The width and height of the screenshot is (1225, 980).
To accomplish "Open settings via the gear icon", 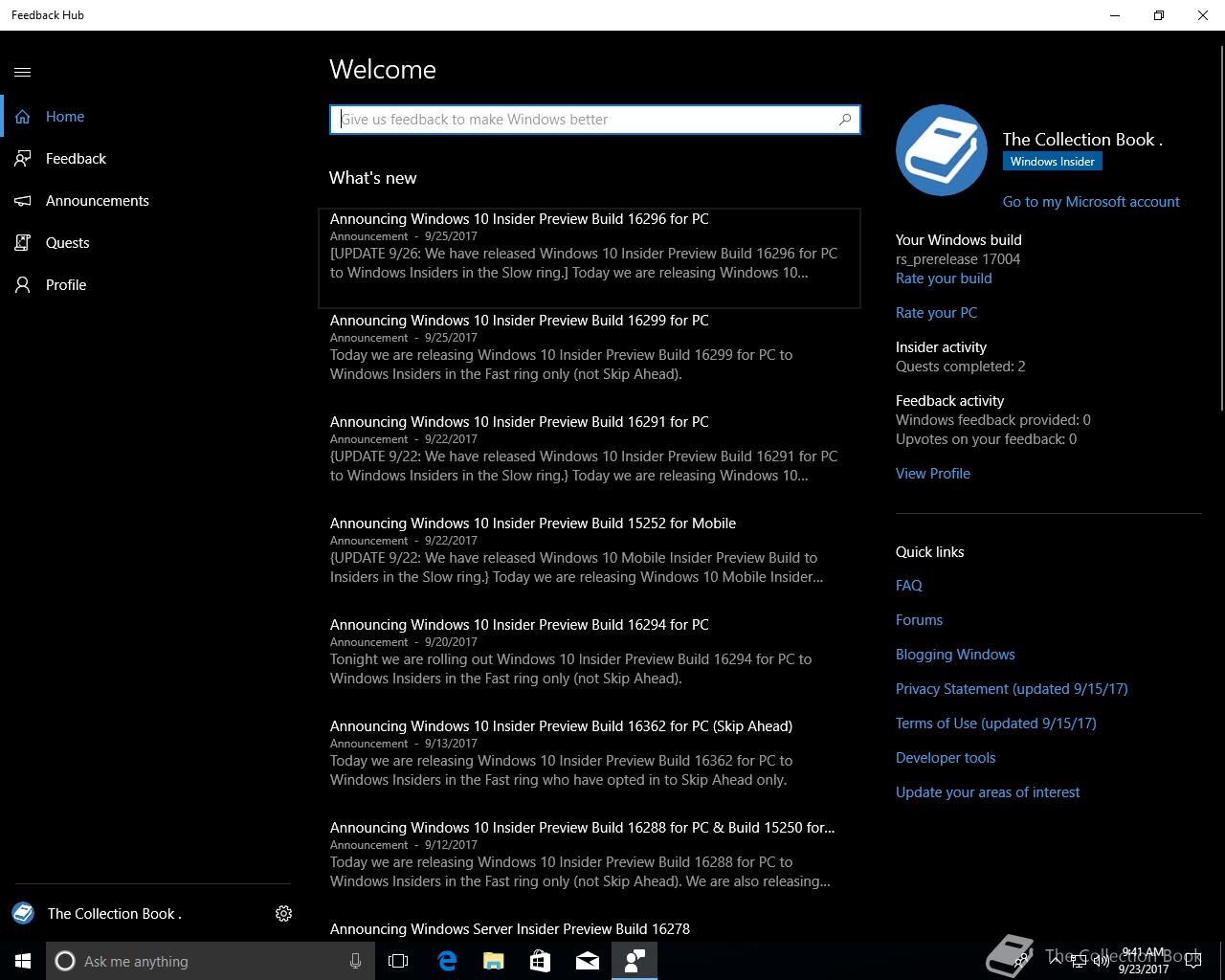I will [x=283, y=914].
